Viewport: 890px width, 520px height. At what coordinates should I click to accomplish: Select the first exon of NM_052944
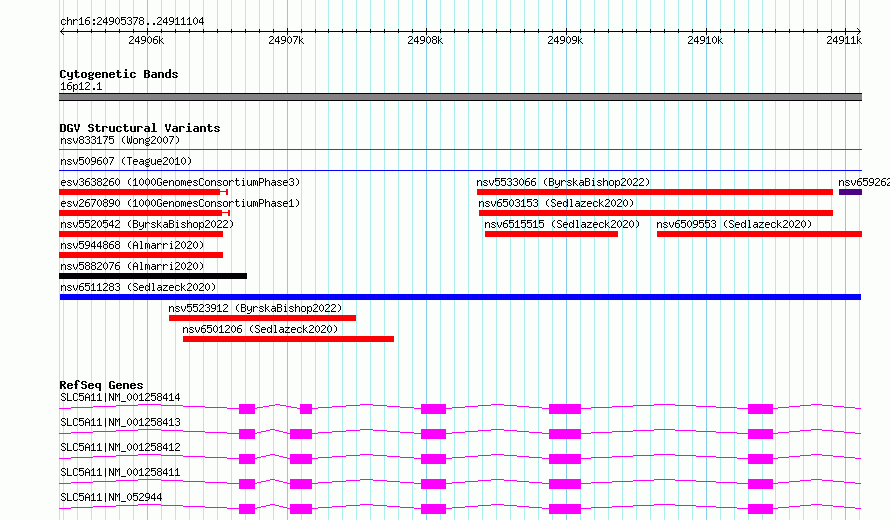[x=247, y=509]
